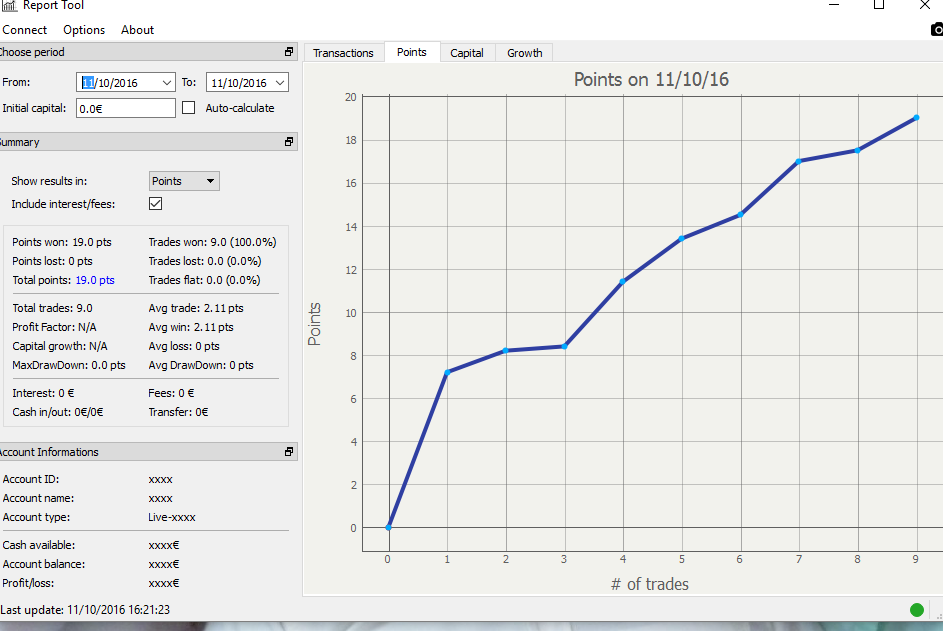This screenshot has width=943, height=631.
Task: Undock the Summary panel
Action: click(289, 141)
